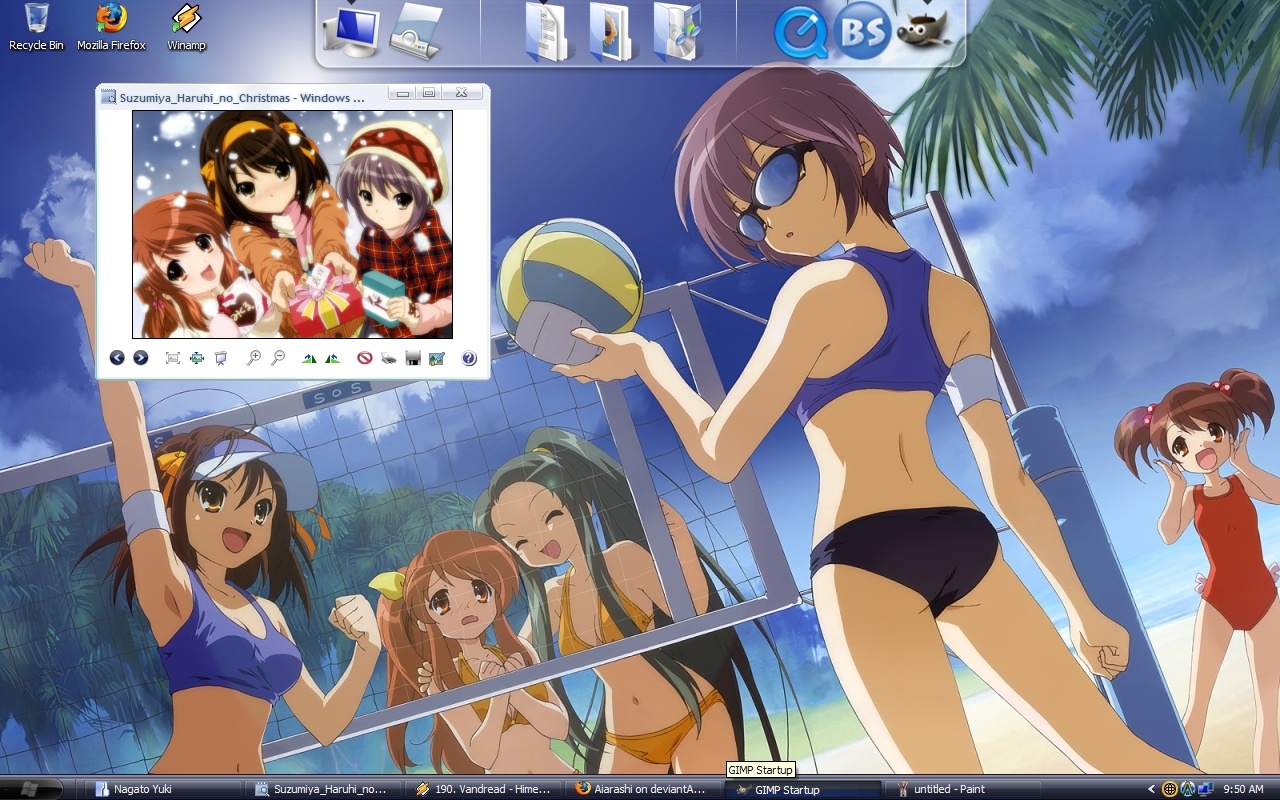The width and height of the screenshot is (1280, 800).
Task: Minimize the picture viewer window
Action: click(403, 93)
